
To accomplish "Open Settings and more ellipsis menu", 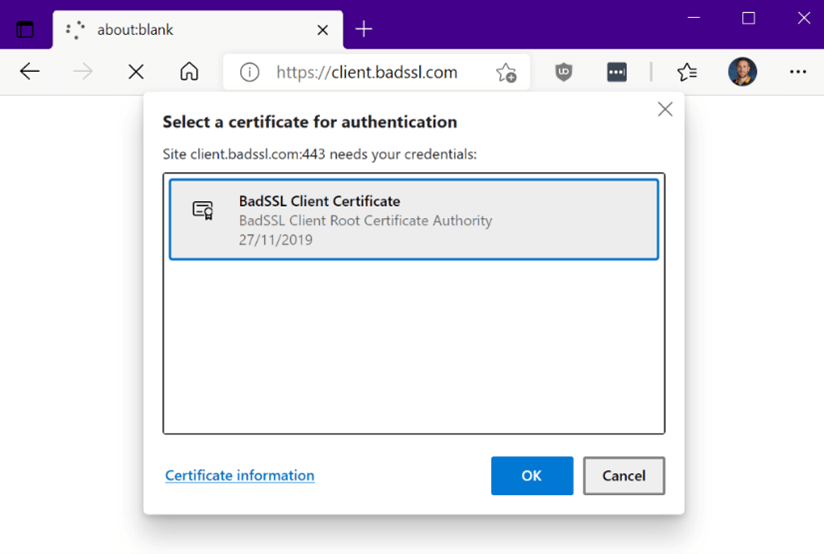I will point(797,72).
